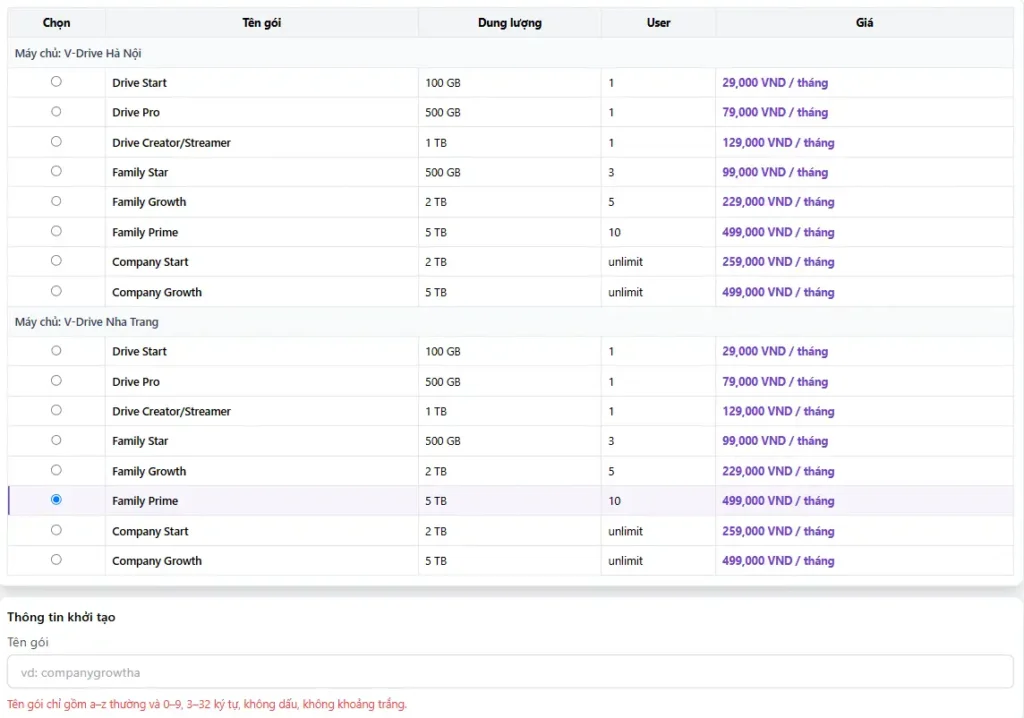Select the Drive Start plan on V-Drive Nha Trang
This screenshot has width=1024, height=718.
point(55,351)
